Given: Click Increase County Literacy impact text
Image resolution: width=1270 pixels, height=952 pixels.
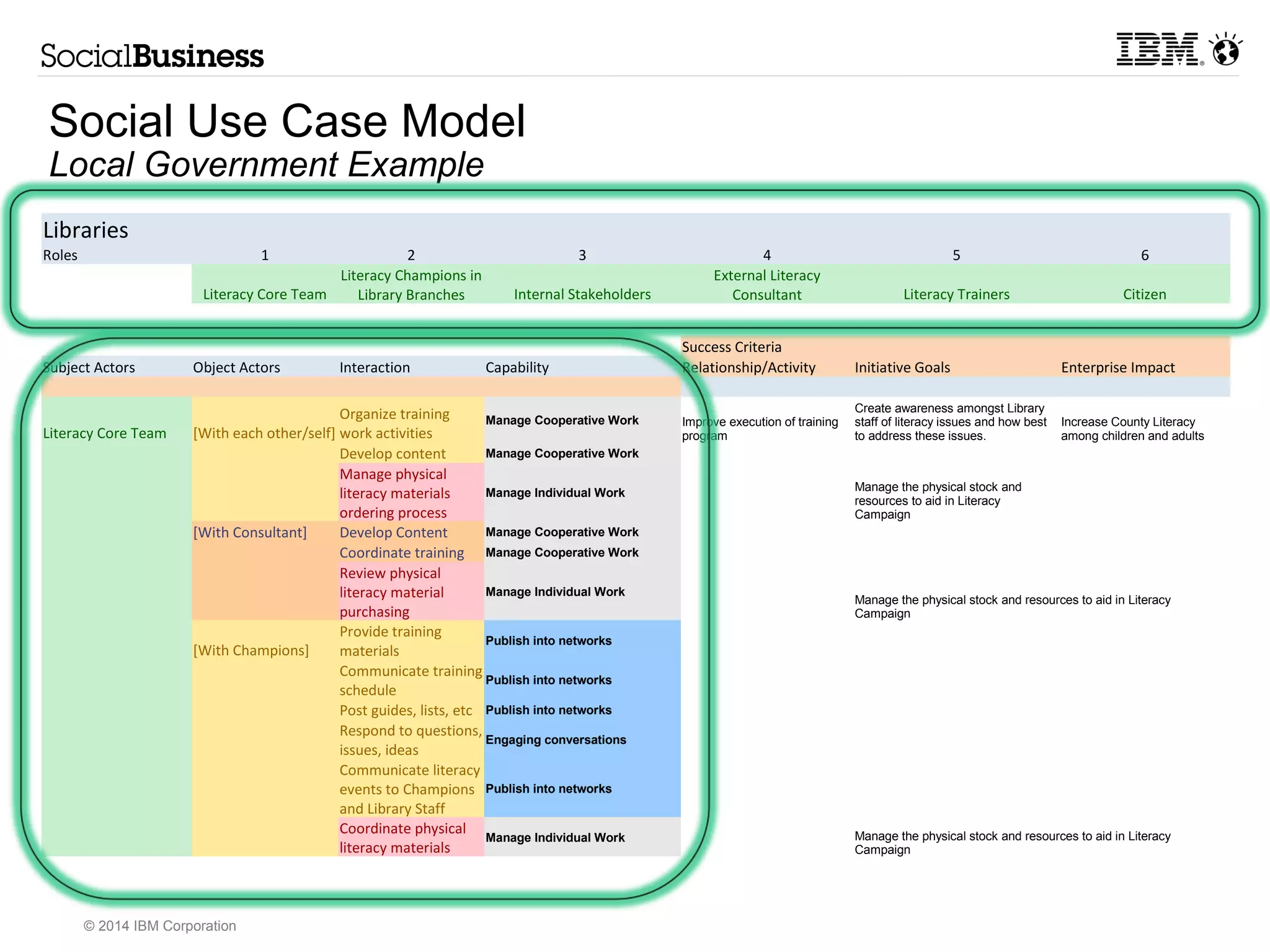Looking at the screenshot, I should point(1132,428).
